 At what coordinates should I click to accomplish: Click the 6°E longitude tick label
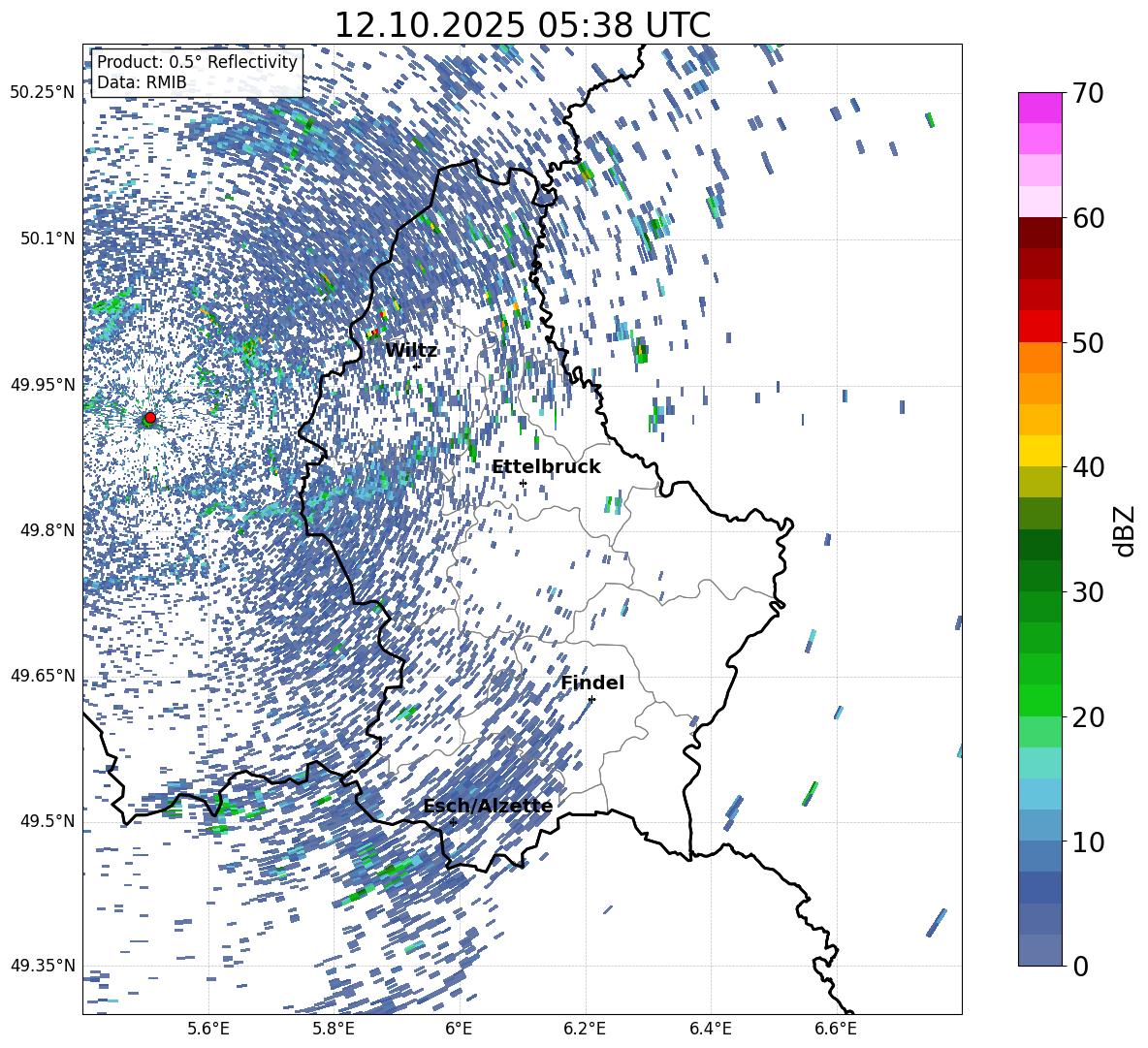pos(459,1029)
